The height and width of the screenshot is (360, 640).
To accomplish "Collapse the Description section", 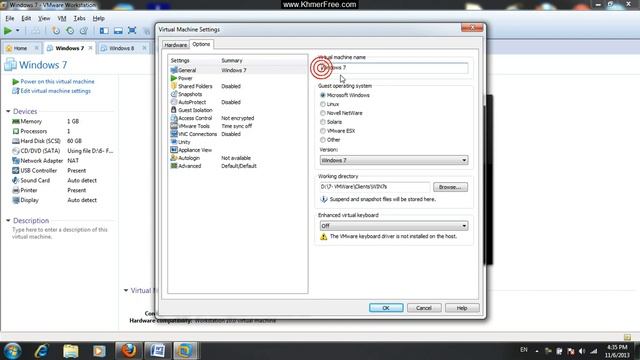I will (8, 220).
